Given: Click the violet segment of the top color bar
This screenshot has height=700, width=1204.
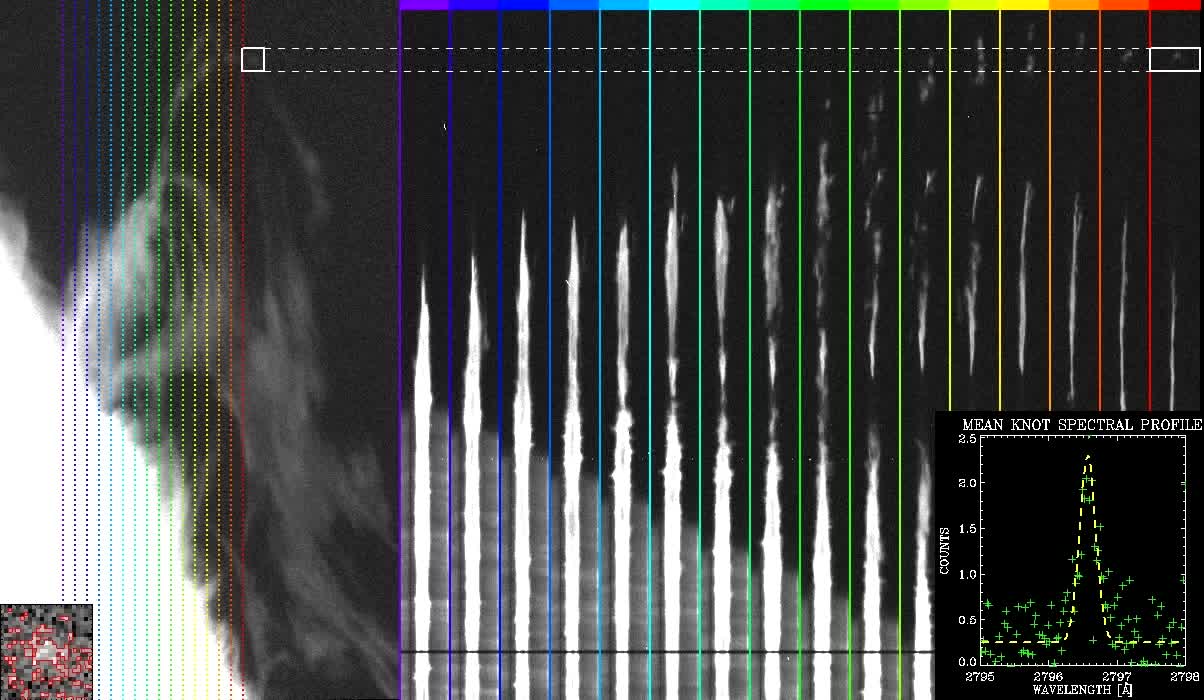Looking at the screenshot, I should point(424,5).
